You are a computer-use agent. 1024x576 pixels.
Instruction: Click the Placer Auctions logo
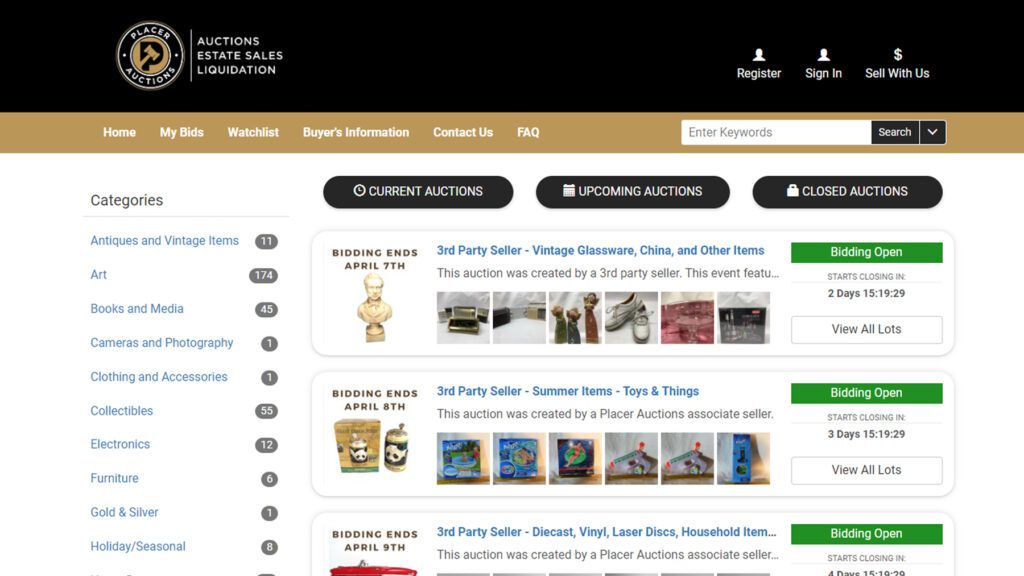tap(199, 56)
